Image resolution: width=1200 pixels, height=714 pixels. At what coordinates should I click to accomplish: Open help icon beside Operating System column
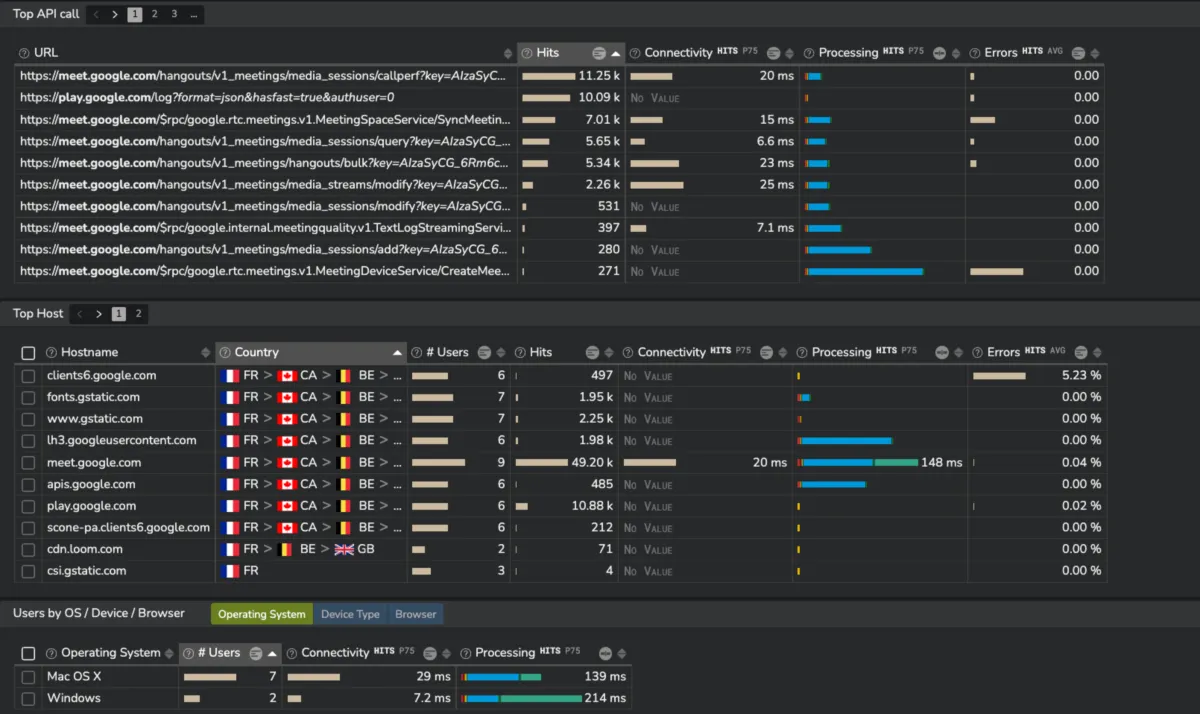click(51, 653)
